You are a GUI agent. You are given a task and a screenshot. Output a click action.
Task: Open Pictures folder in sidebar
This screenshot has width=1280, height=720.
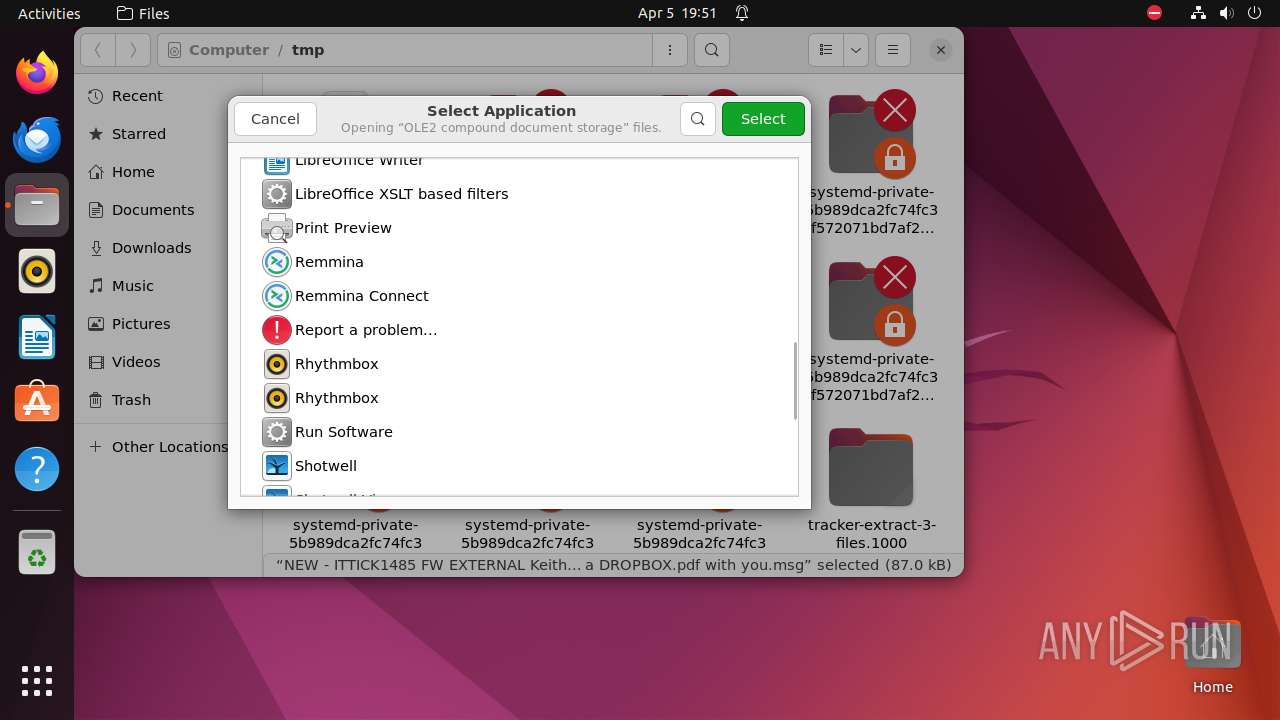[x=141, y=324]
